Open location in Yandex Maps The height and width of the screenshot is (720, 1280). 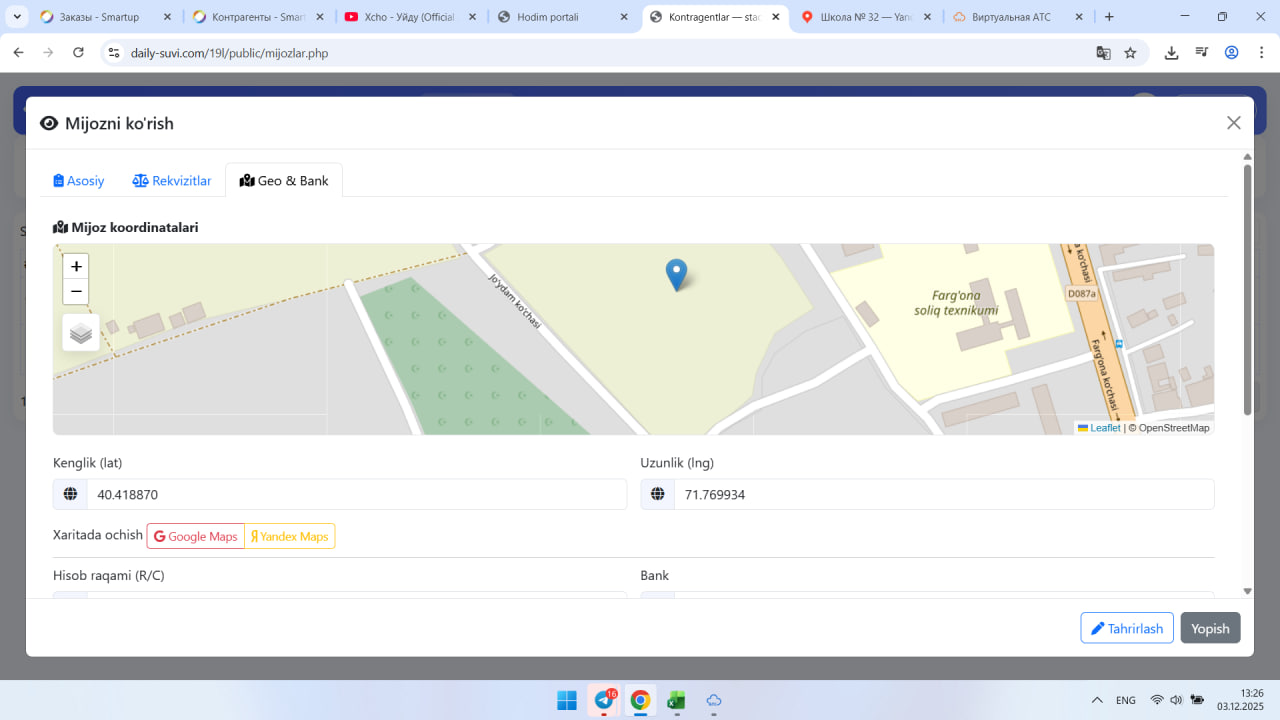click(290, 536)
